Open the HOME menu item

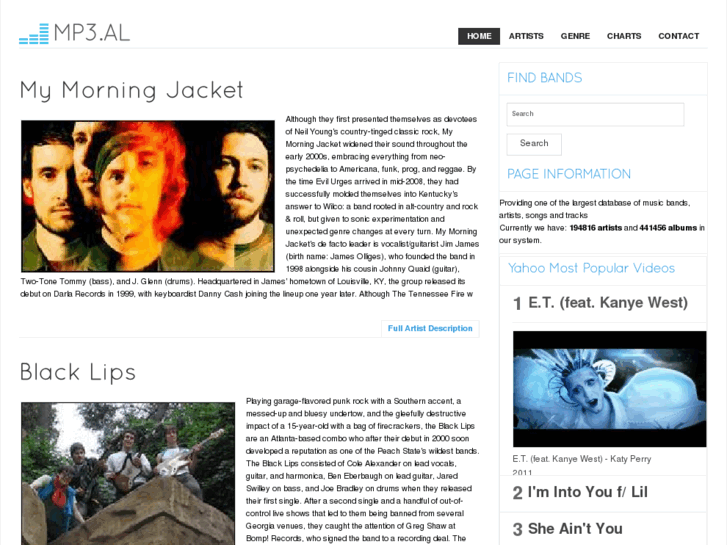(x=479, y=36)
